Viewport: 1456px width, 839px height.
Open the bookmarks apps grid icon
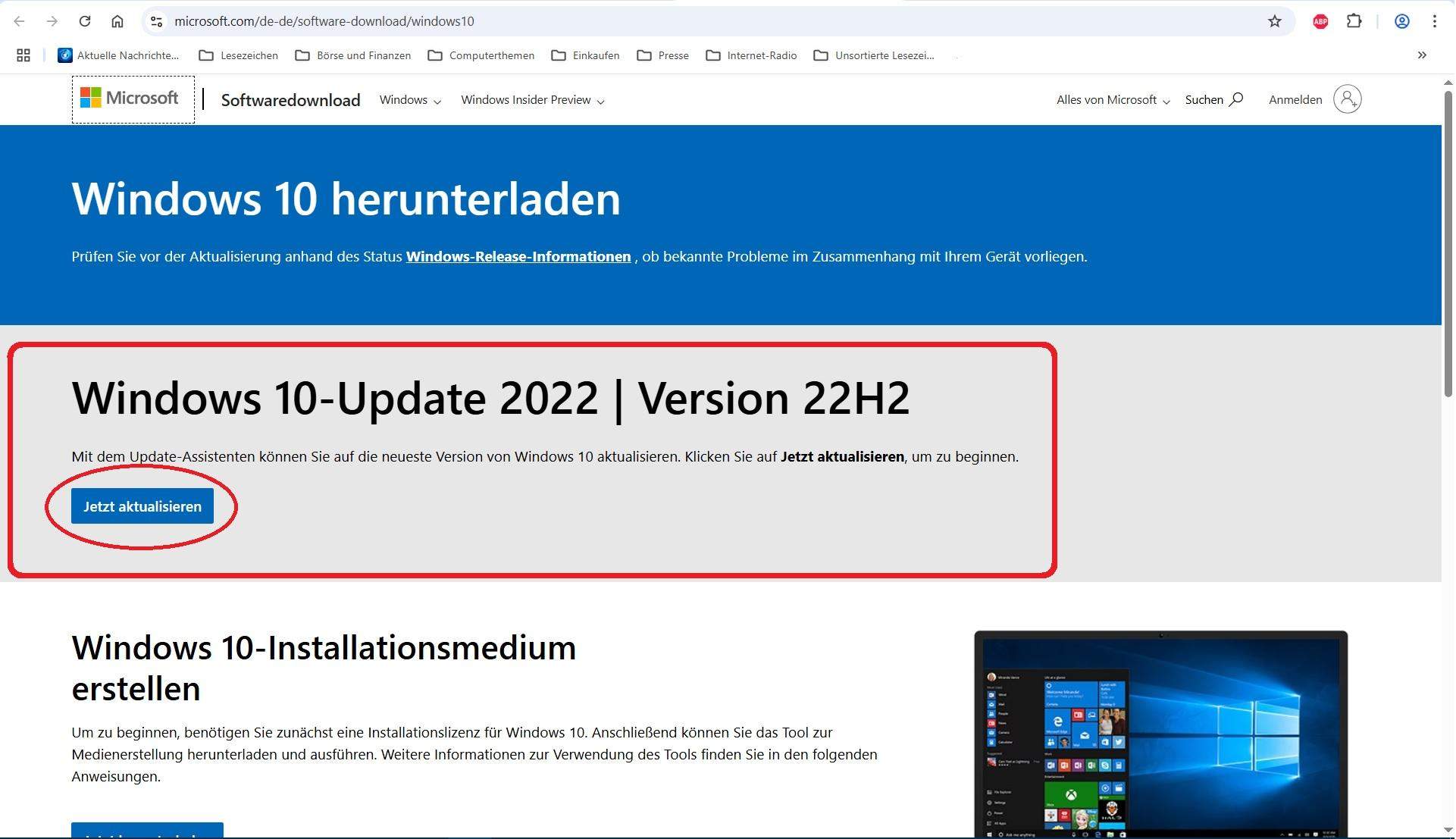(x=23, y=55)
